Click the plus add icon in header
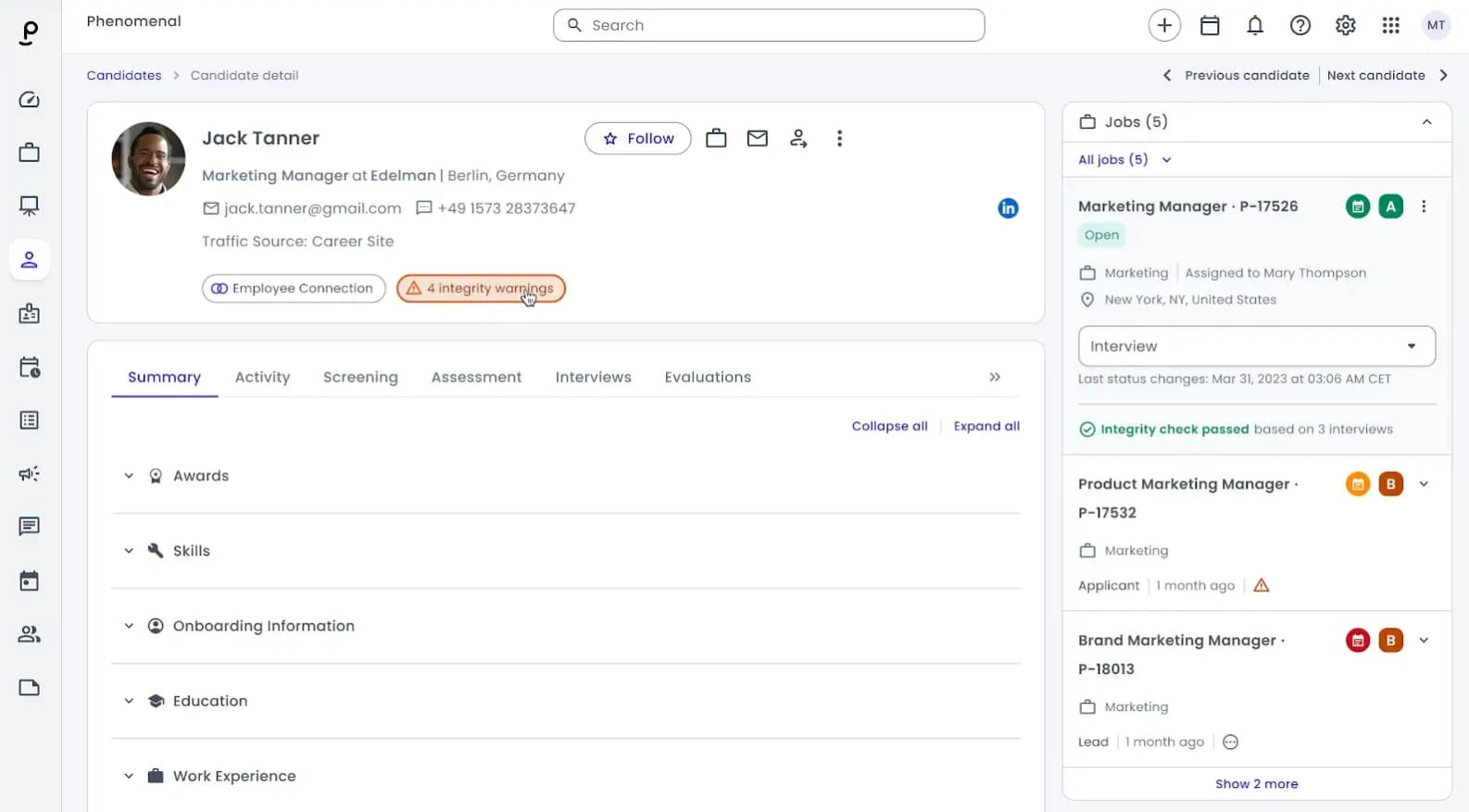This screenshot has height=812, width=1469. (1163, 25)
